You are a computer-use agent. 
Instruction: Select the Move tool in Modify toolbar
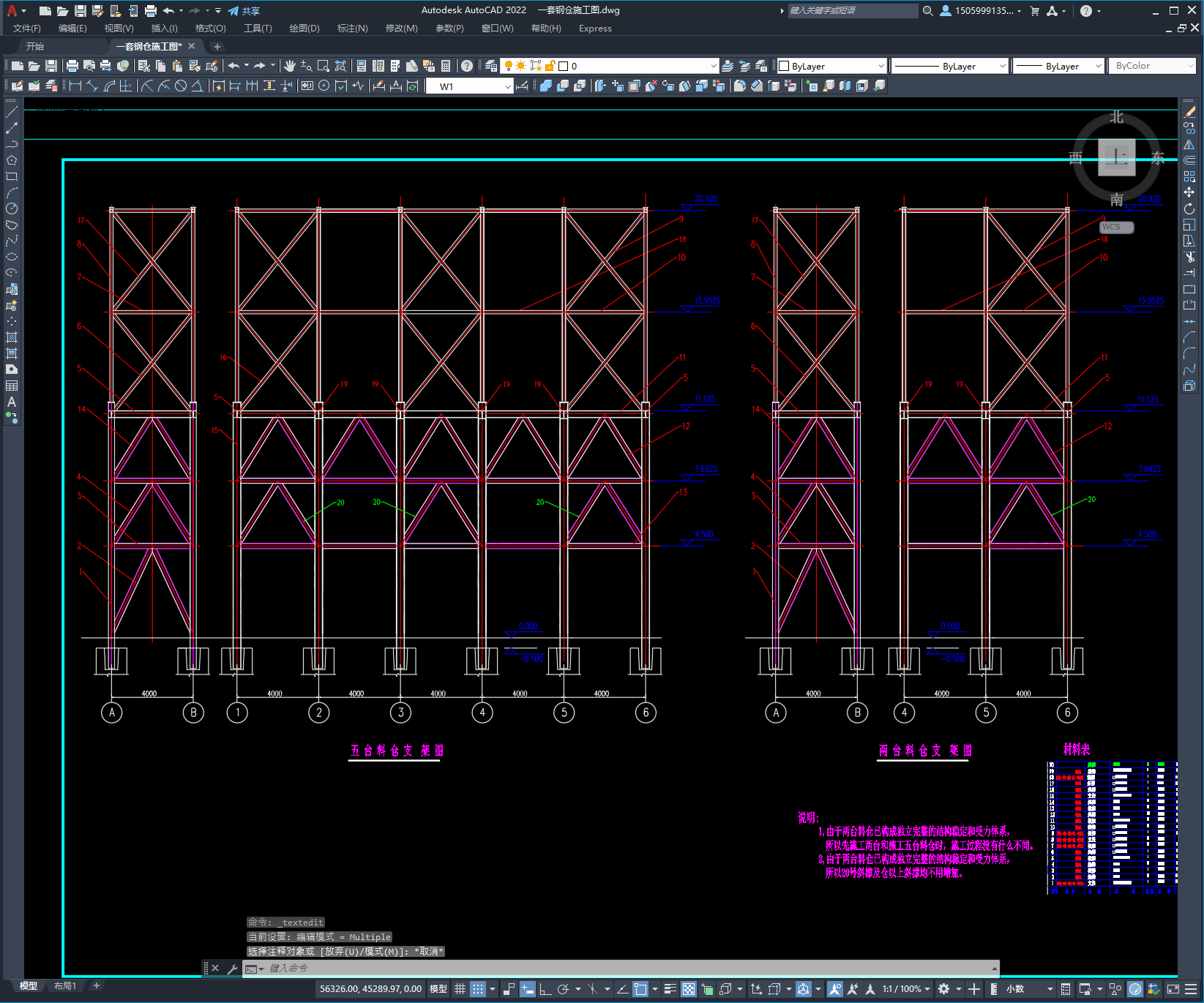[1189, 192]
